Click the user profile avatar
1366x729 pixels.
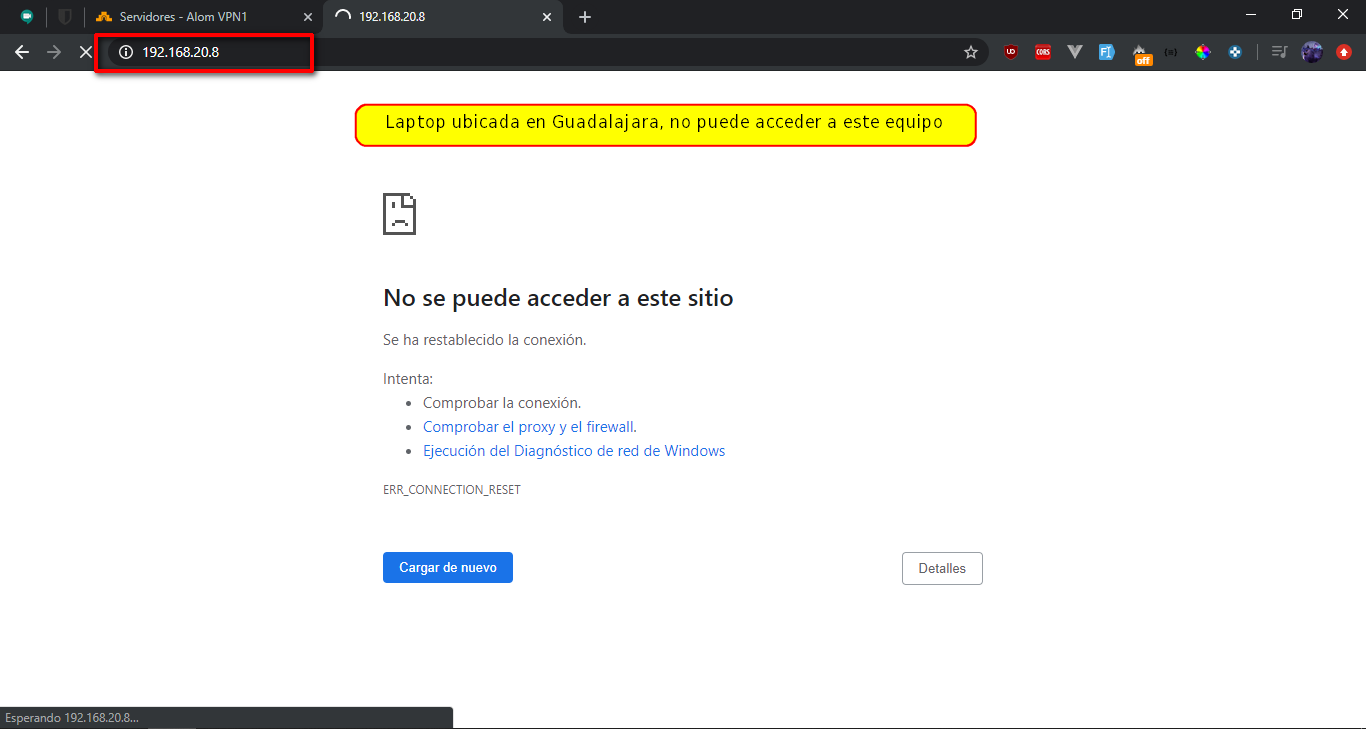click(x=1312, y=52)
